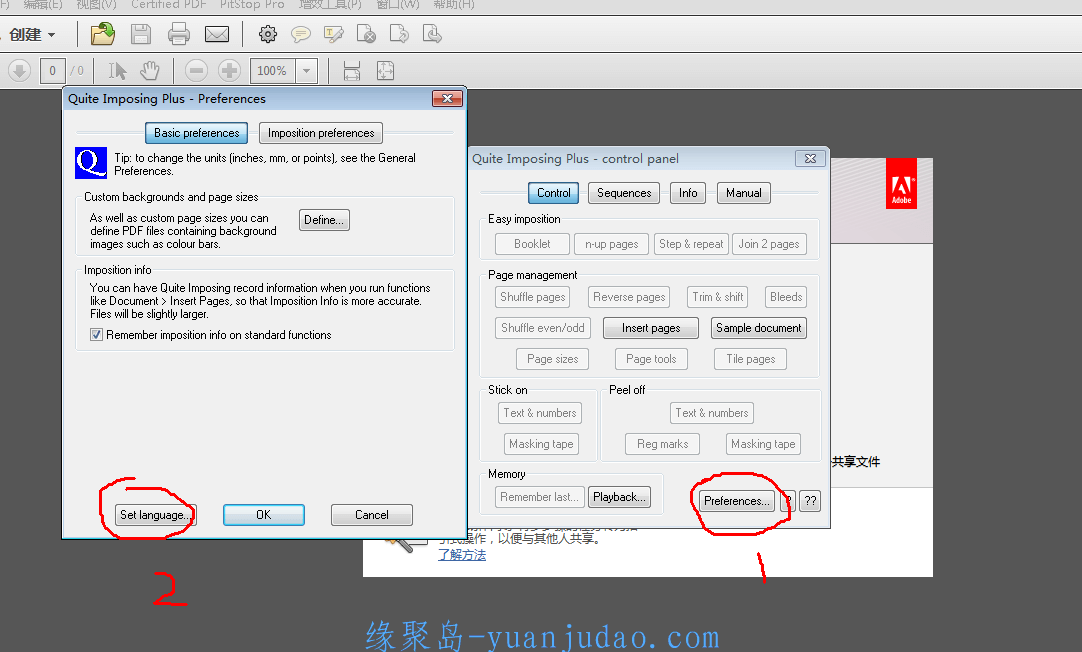Click the Insert pages button

(651, 328)
